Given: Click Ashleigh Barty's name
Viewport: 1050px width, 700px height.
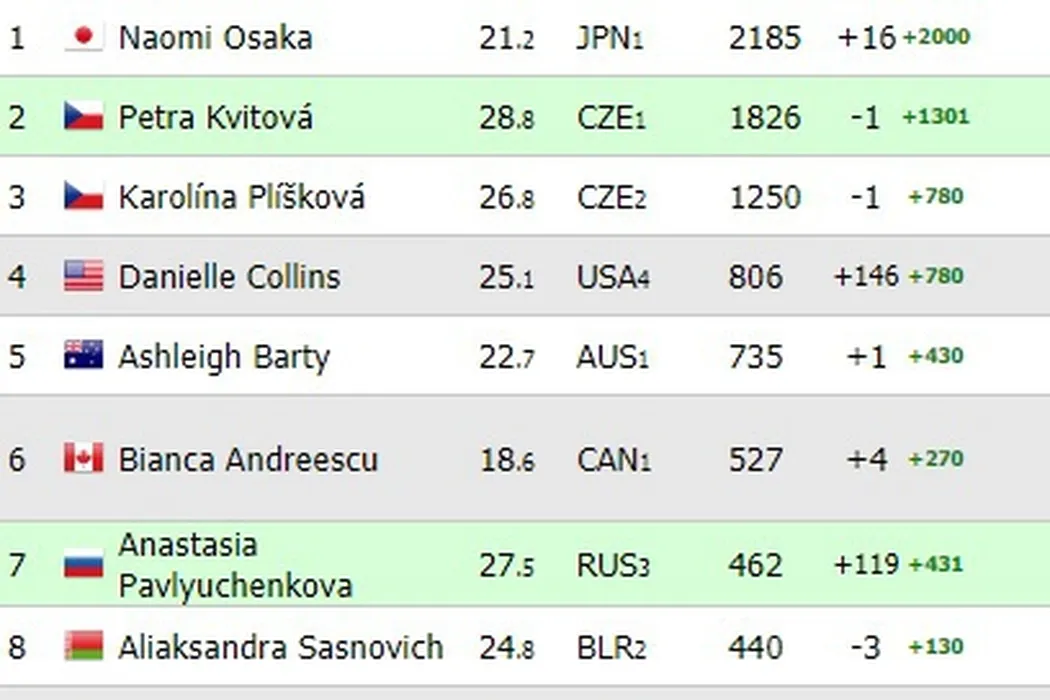Looking at the screenshot, I should coord(224,356).
